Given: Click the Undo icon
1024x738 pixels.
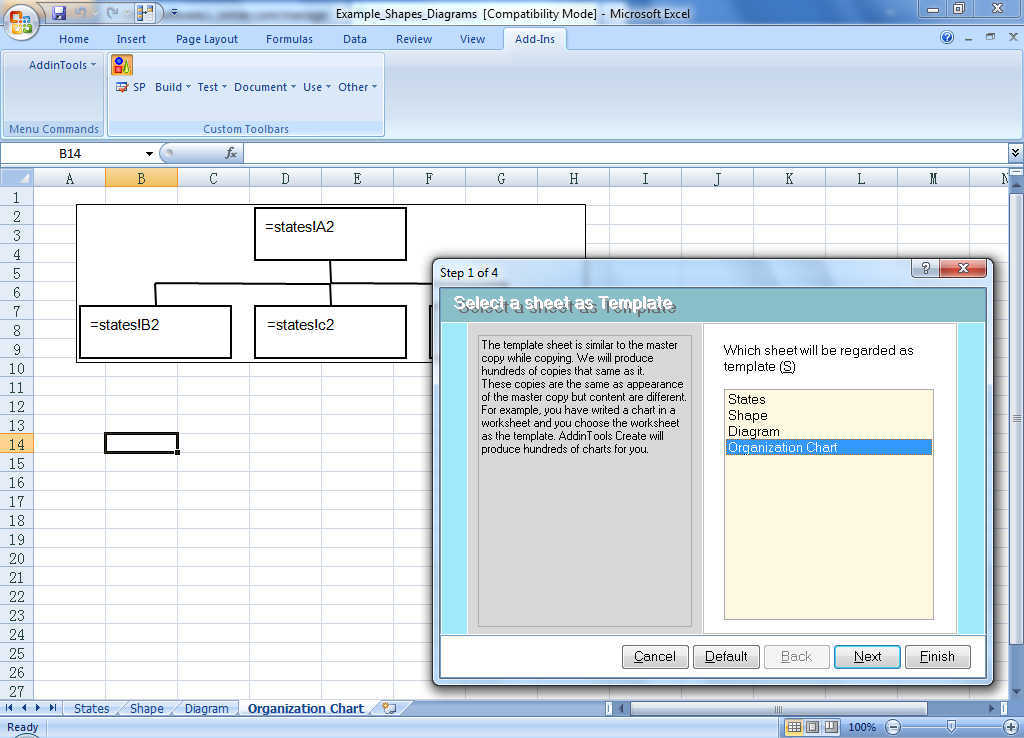Looking at the screenshot, I should 82,11.
